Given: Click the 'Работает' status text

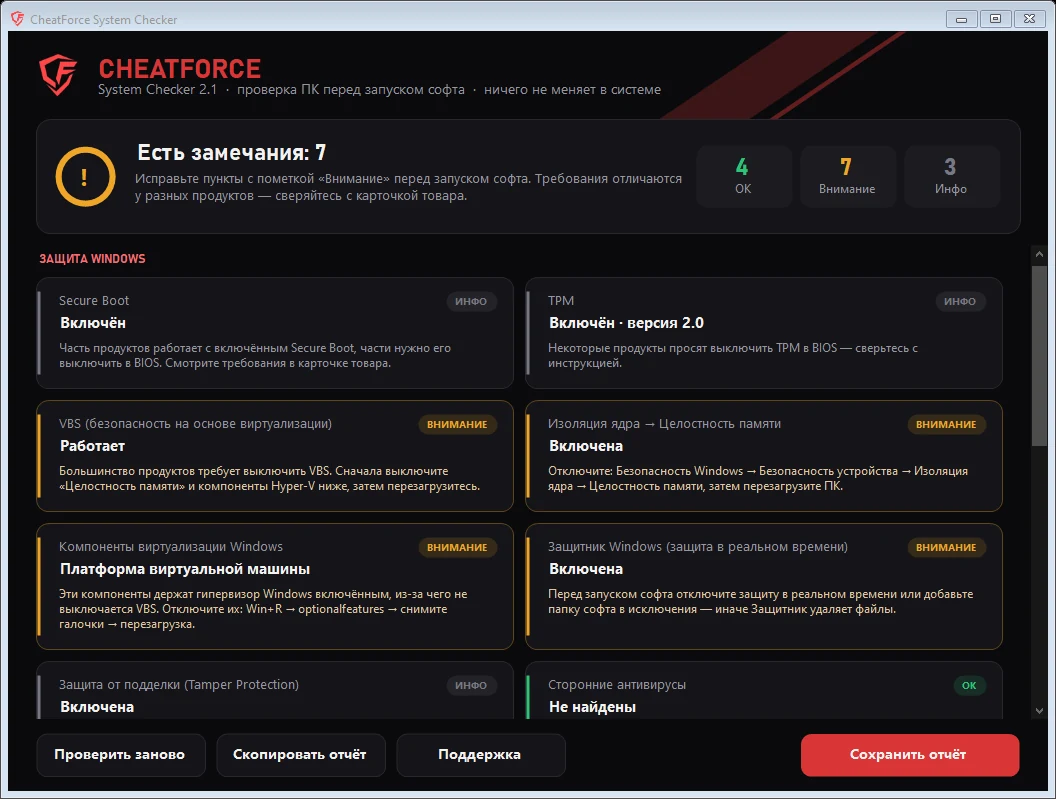Looking at the screenshot, I should (92, 446).
